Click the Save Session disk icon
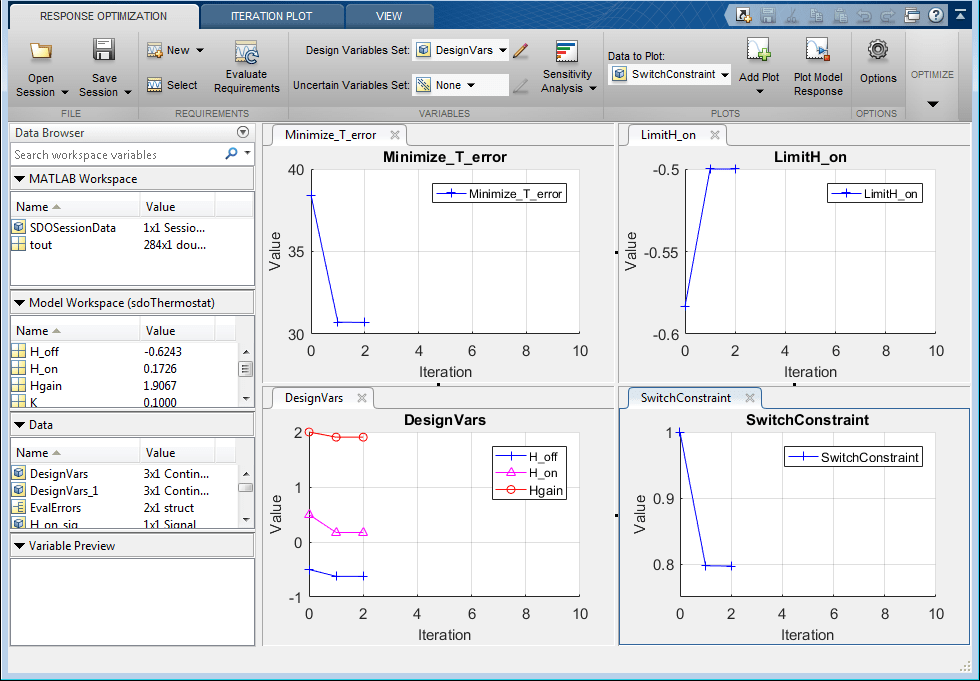The width and height of the screenshot is (980, 681). click(104, 50)
